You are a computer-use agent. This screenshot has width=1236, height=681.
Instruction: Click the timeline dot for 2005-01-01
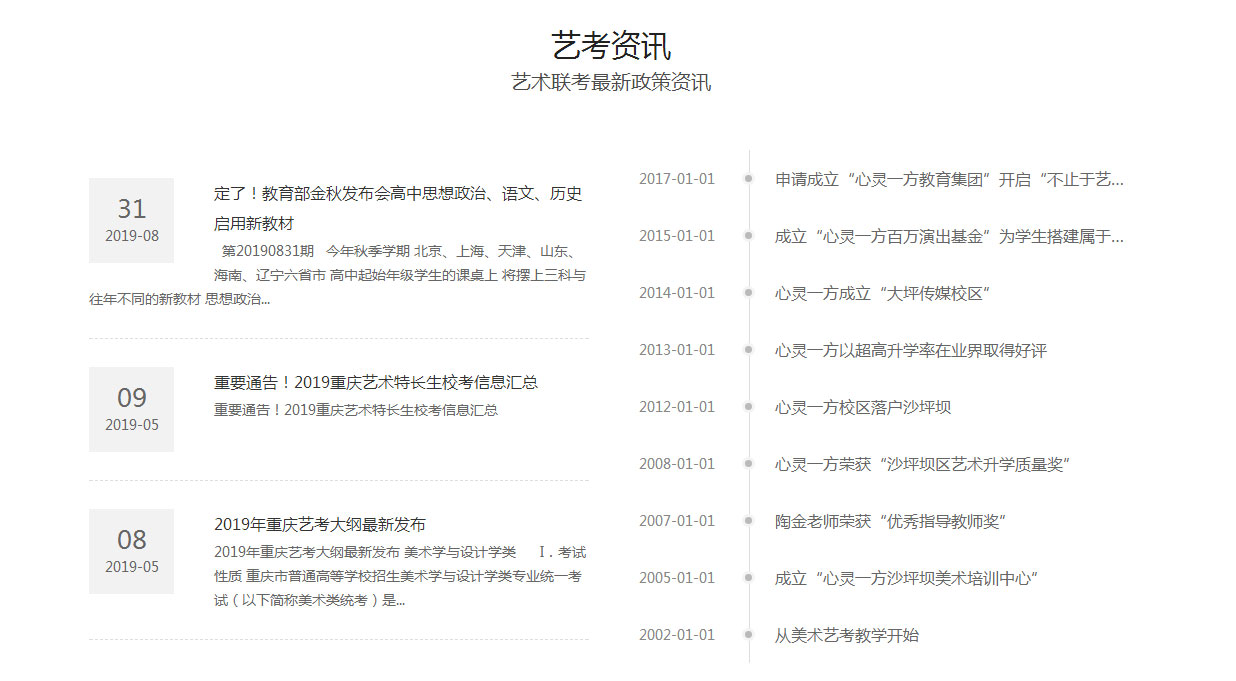(x=748, y=578)
